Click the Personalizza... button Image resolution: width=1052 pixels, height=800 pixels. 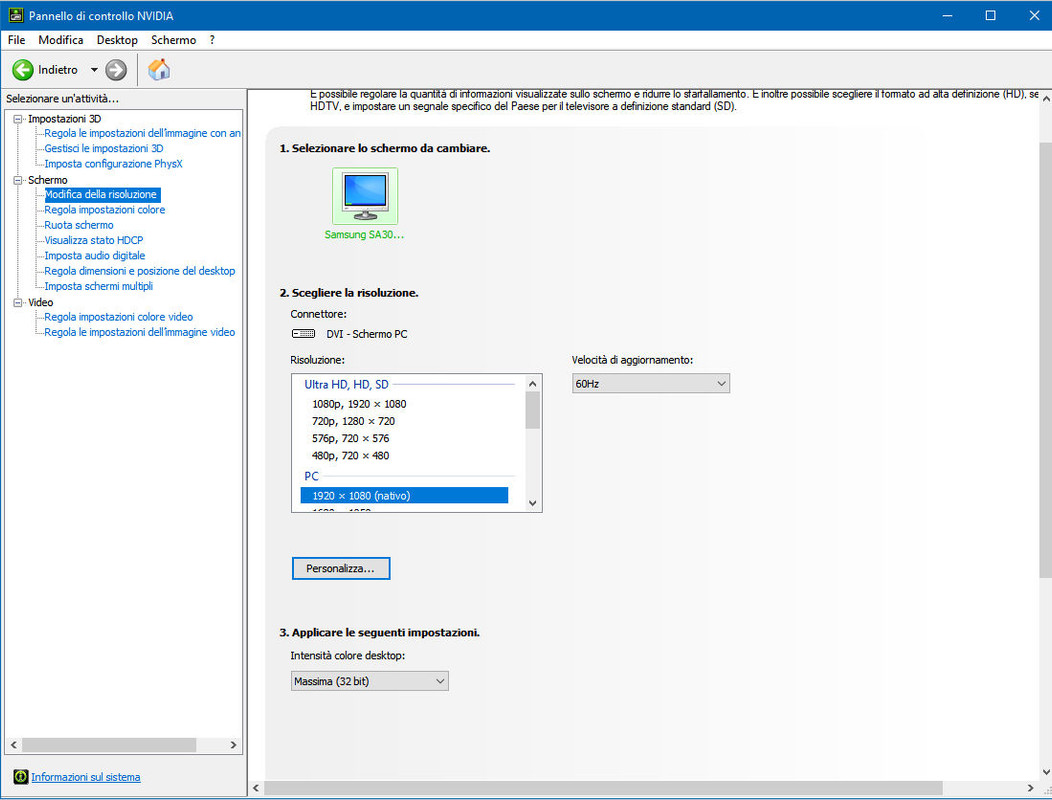(x=341, y=568)
